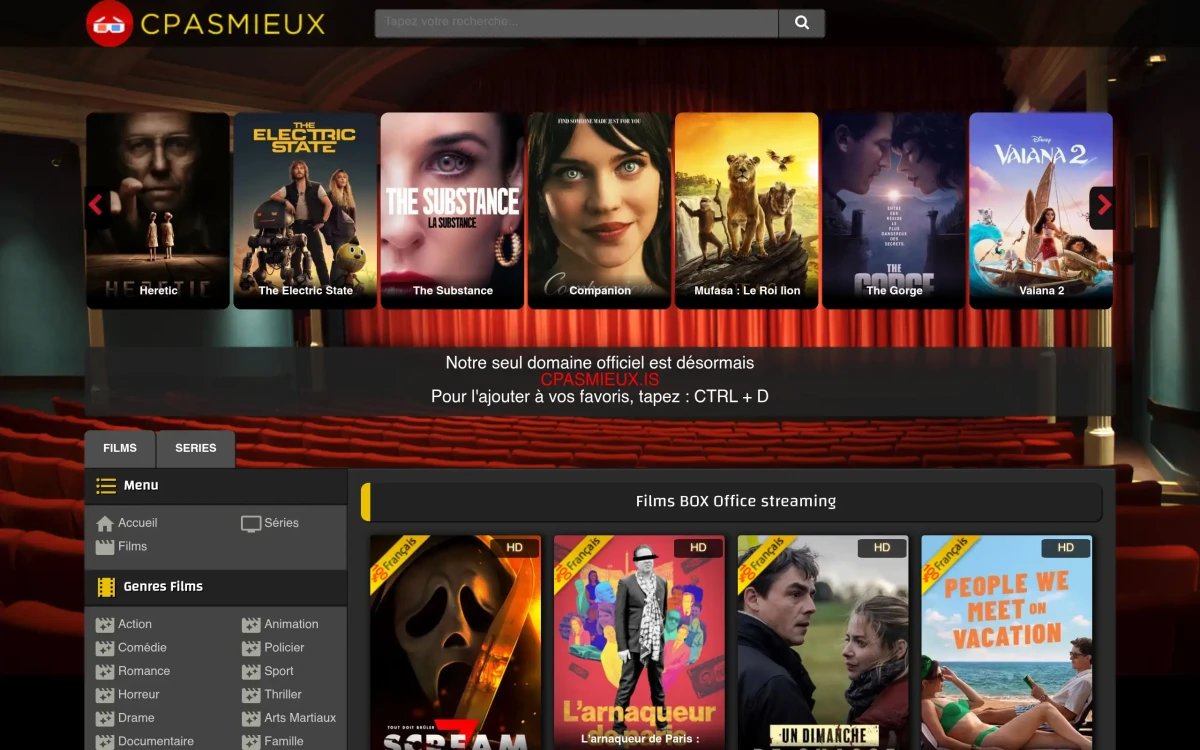
Task: Open The Substance carousel poster
Action: click(x=452, y=210)
